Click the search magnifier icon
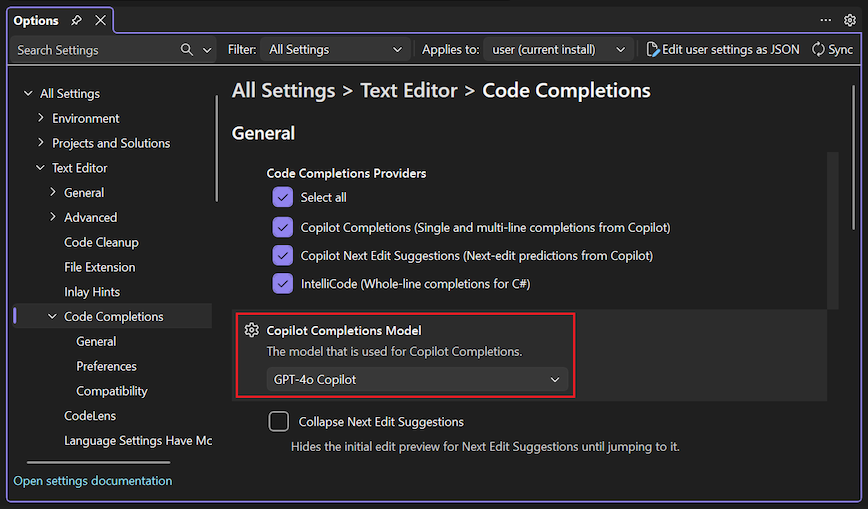The width and height of the screenshot is (868, 509). coord(187,50)
